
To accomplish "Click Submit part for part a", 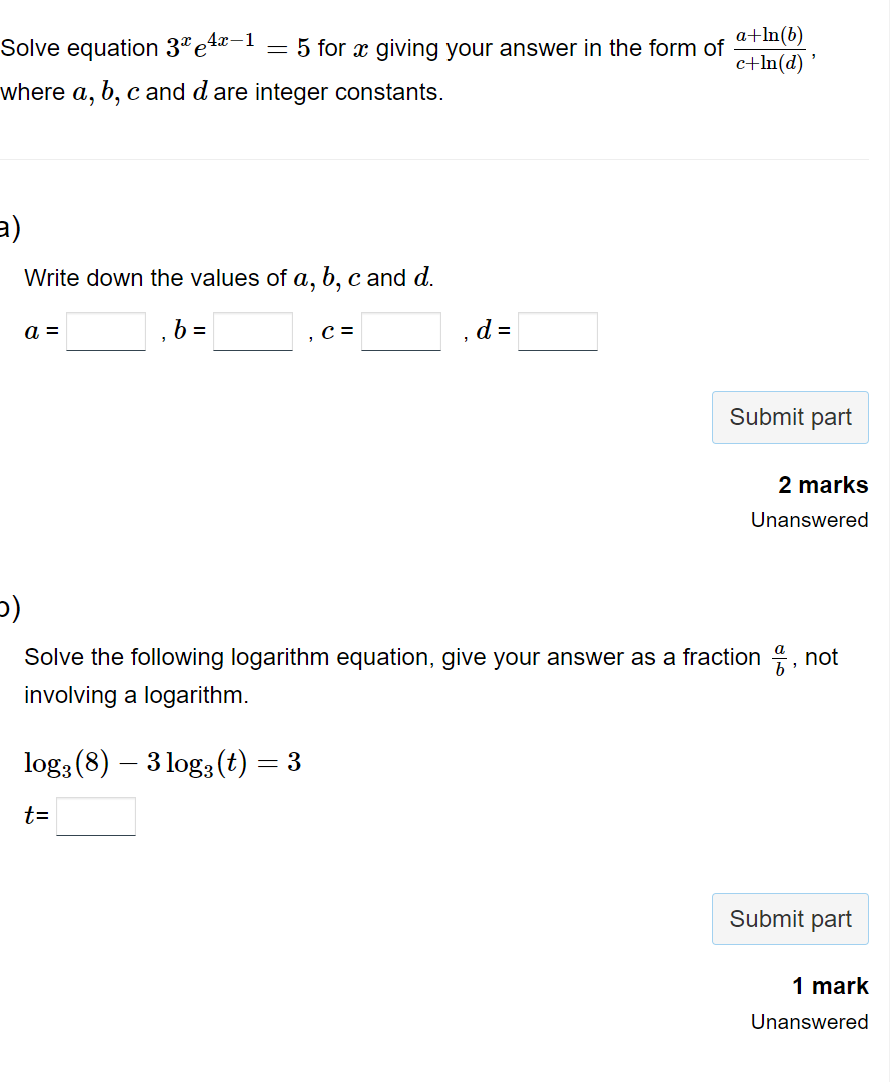I will pos(790,417).
